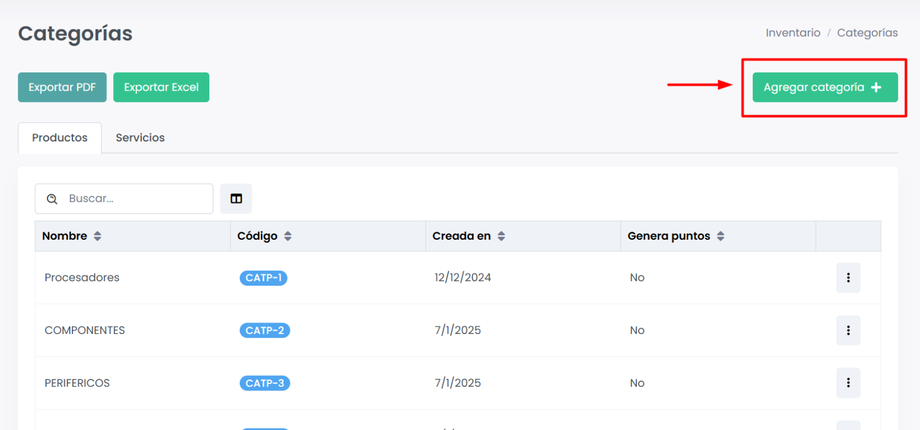This screenshot has width=920, height=430.
Task: Go to Inventario breadcrumb link
Action: click(x=793, y=33)
